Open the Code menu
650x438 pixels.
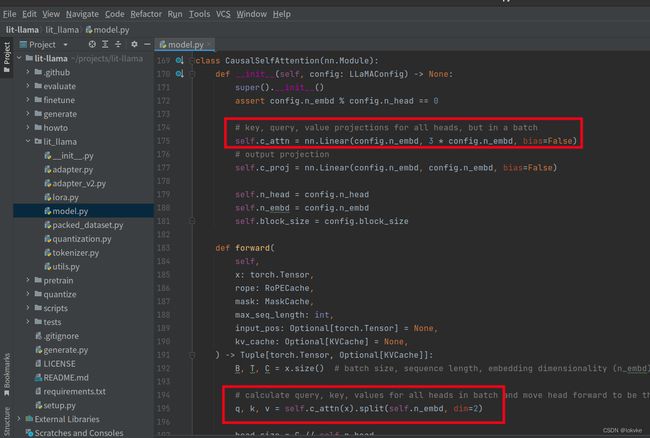pyautogui.click(x=114, y=14)
